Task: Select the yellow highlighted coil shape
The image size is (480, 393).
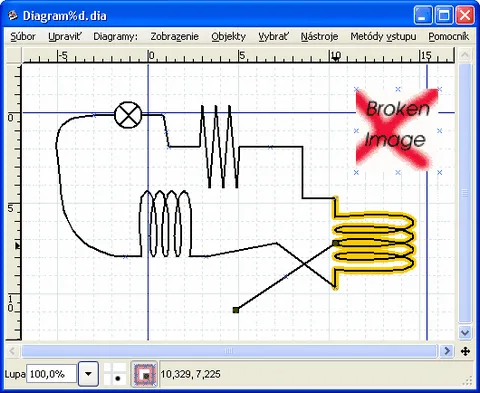Action: (x=374, y=243)
